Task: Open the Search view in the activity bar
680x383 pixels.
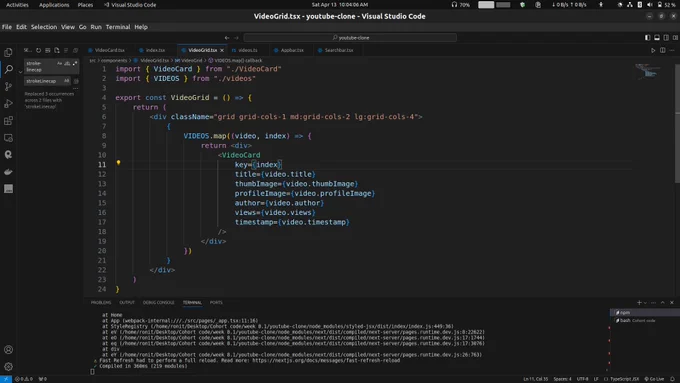Action: point(8,69)
